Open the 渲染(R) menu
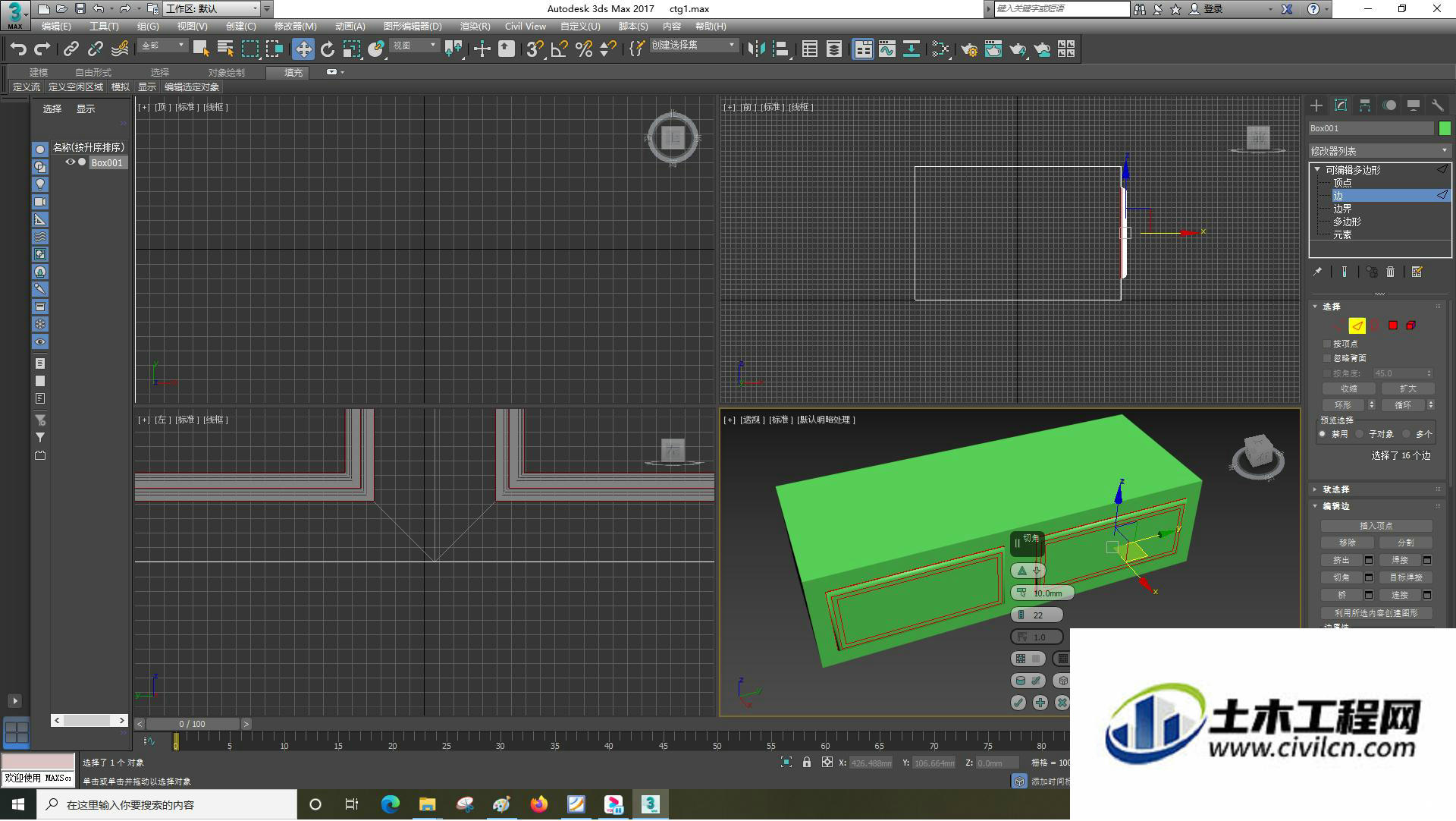The width and height of the screenshot is (1456, 821). (x=475, y=27)
